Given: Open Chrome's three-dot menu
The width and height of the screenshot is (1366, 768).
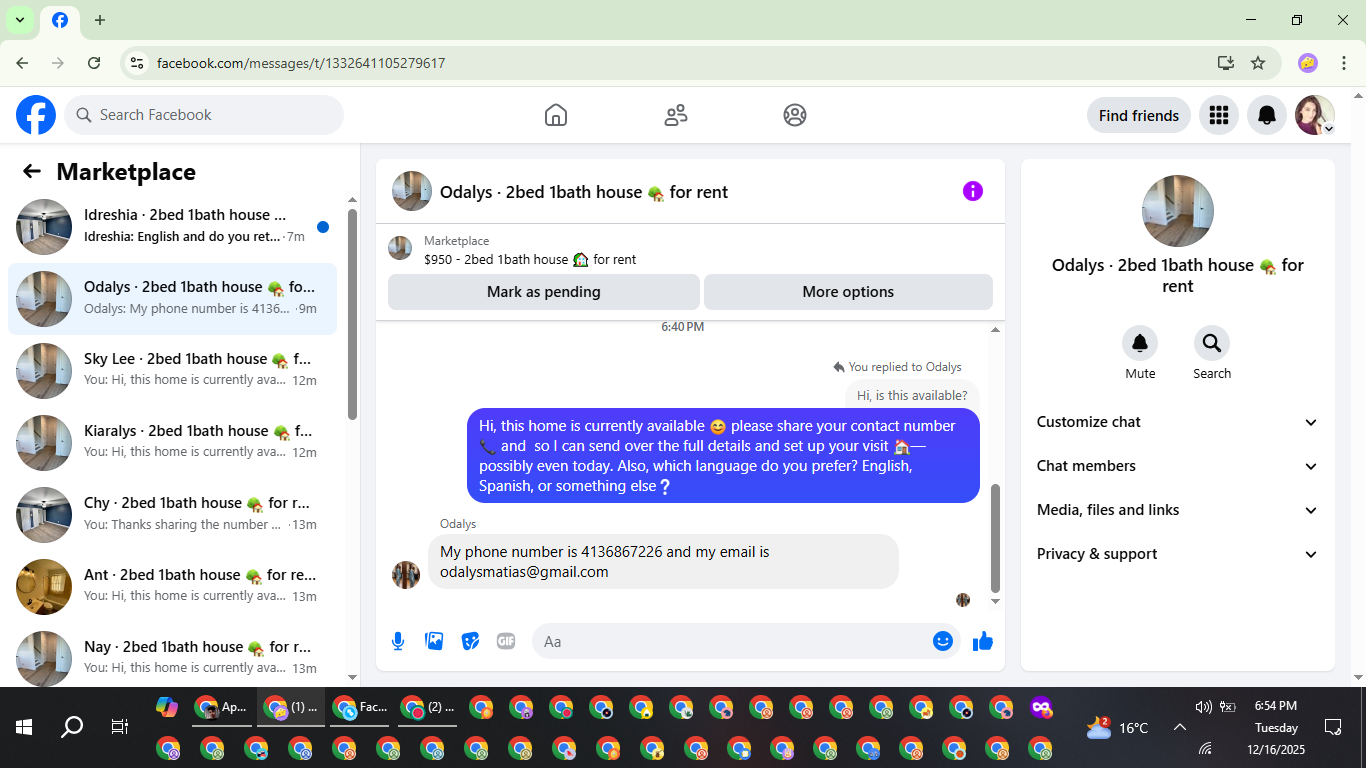Looking at the screenshot, I should [1344, 63].
